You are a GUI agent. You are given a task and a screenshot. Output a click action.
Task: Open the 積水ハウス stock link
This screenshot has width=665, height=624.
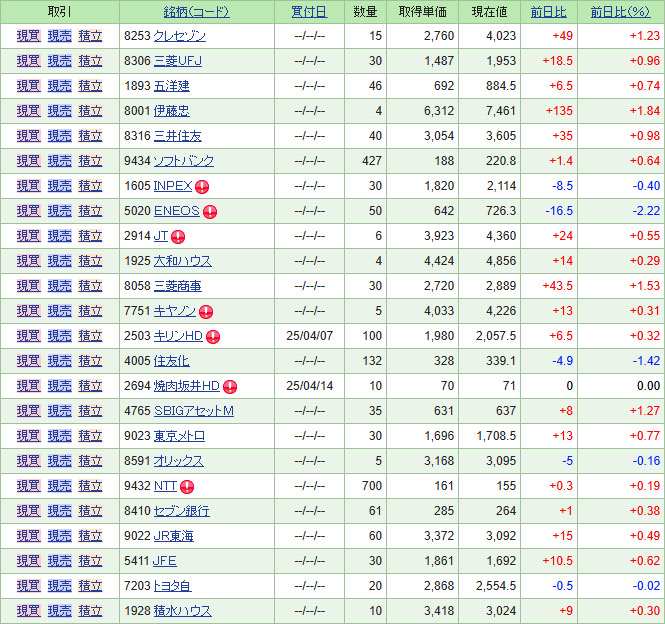[x=182, y=611]
